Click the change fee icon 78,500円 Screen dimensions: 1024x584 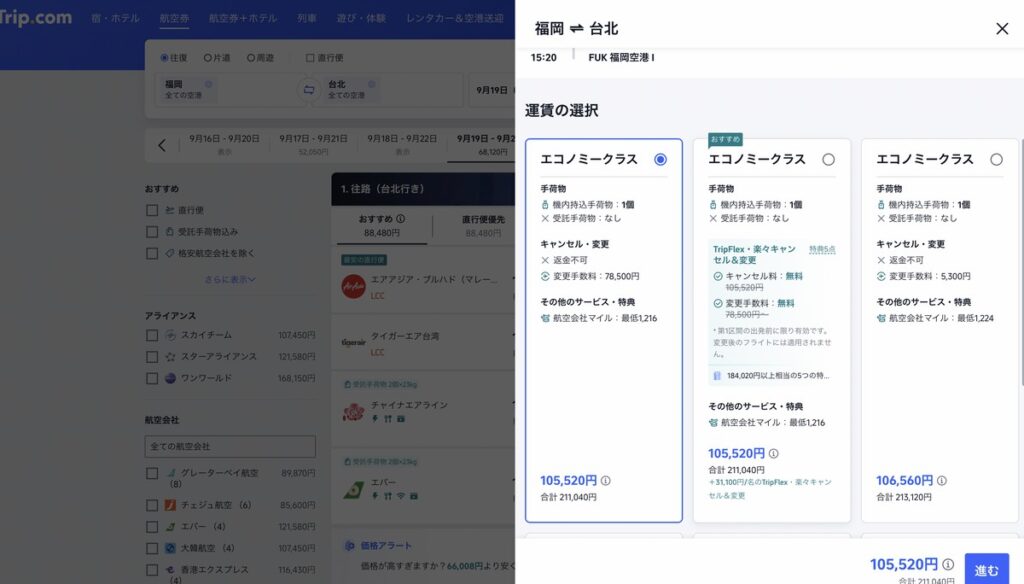coord(545,276)
